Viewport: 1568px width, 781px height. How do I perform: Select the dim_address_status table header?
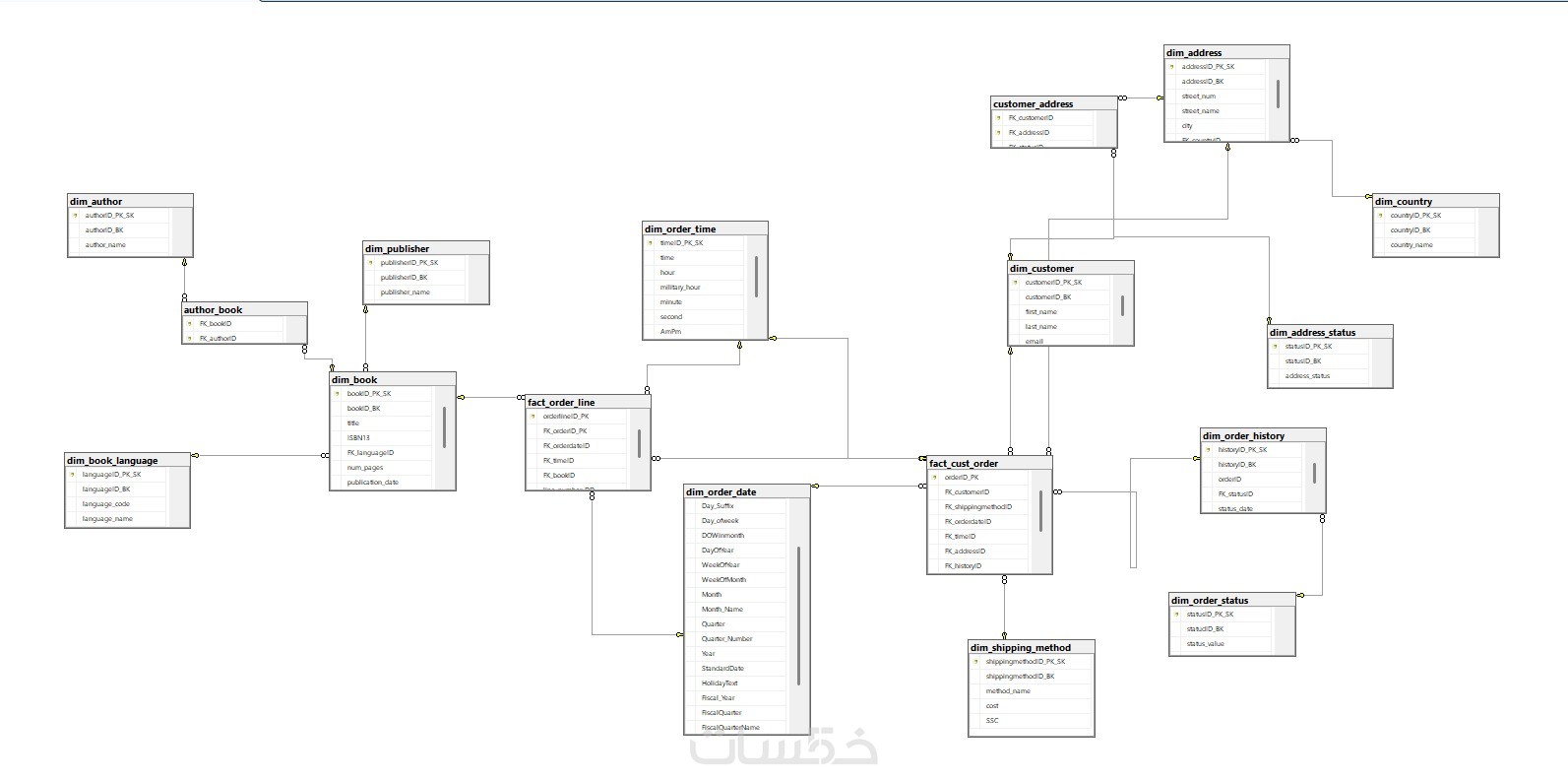point(1330,332)
